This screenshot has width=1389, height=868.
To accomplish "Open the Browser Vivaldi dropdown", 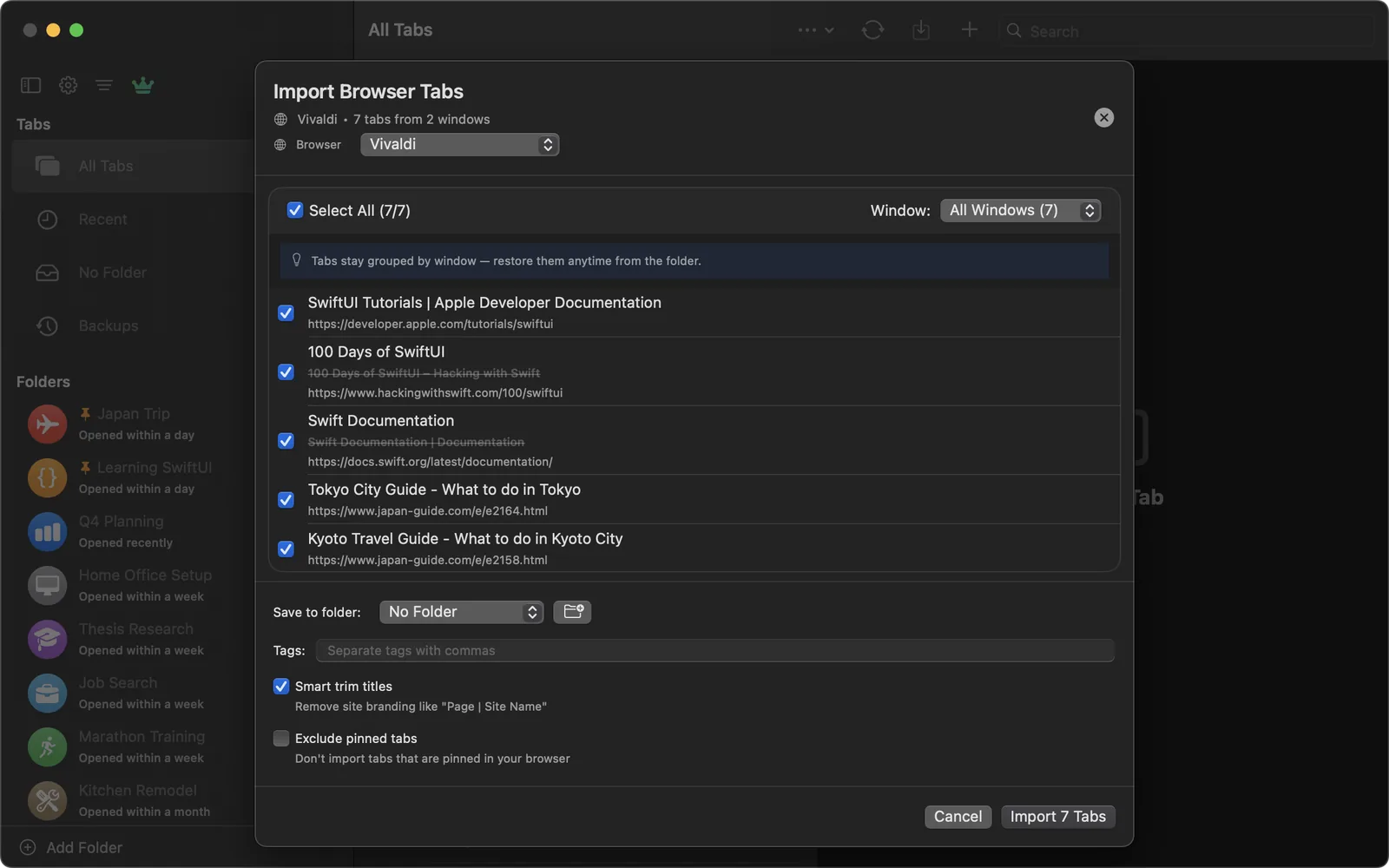I will click(x=459, y=144).
